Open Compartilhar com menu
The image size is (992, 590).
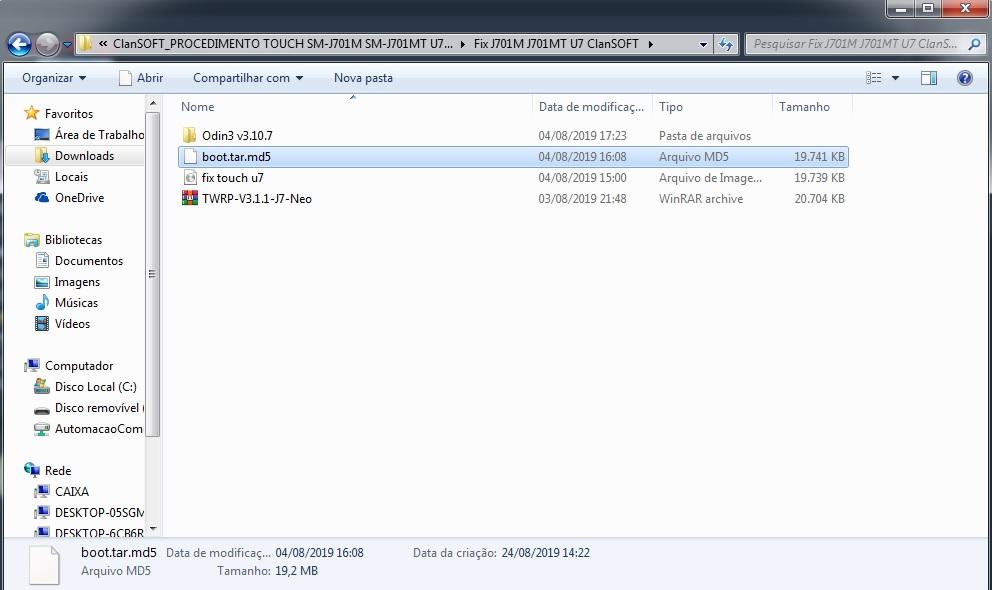click(248, 78)
